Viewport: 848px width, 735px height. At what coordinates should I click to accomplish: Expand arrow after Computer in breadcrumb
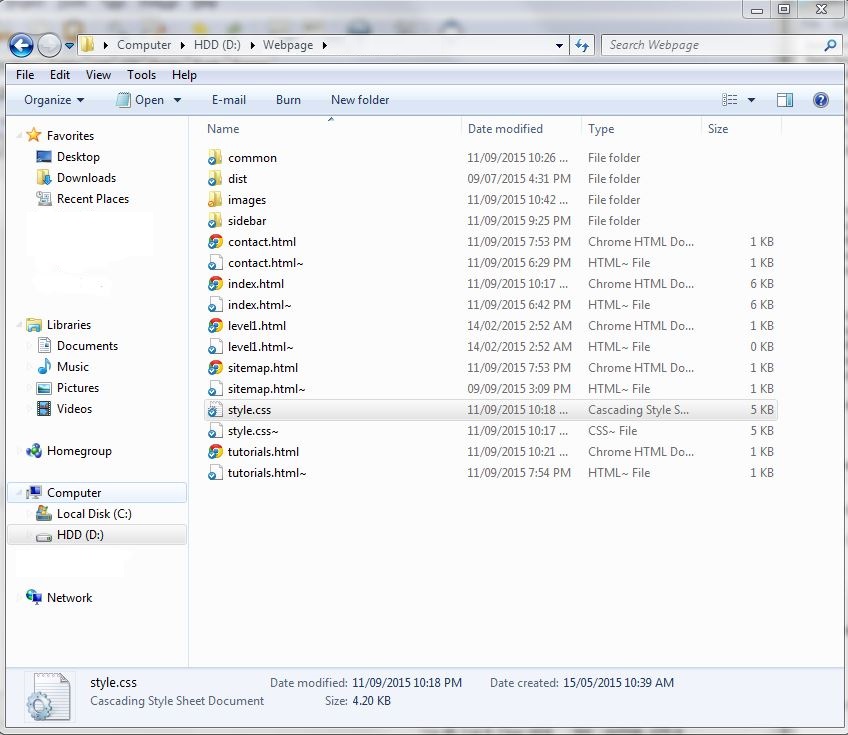[x=183, y=45]
